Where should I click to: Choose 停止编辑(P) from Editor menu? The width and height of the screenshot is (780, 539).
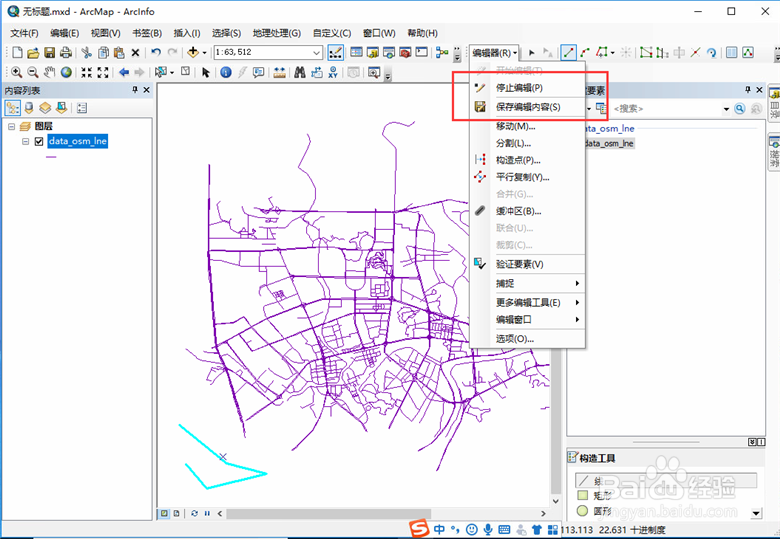point(527,88)
